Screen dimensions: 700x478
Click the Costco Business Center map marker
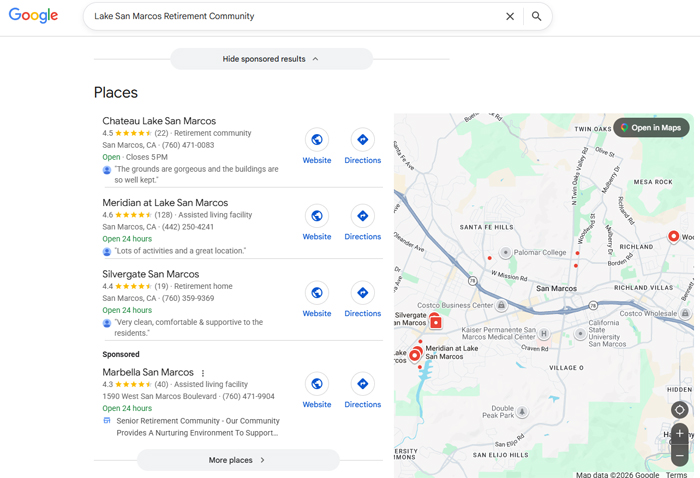click(x=501, y=305)
